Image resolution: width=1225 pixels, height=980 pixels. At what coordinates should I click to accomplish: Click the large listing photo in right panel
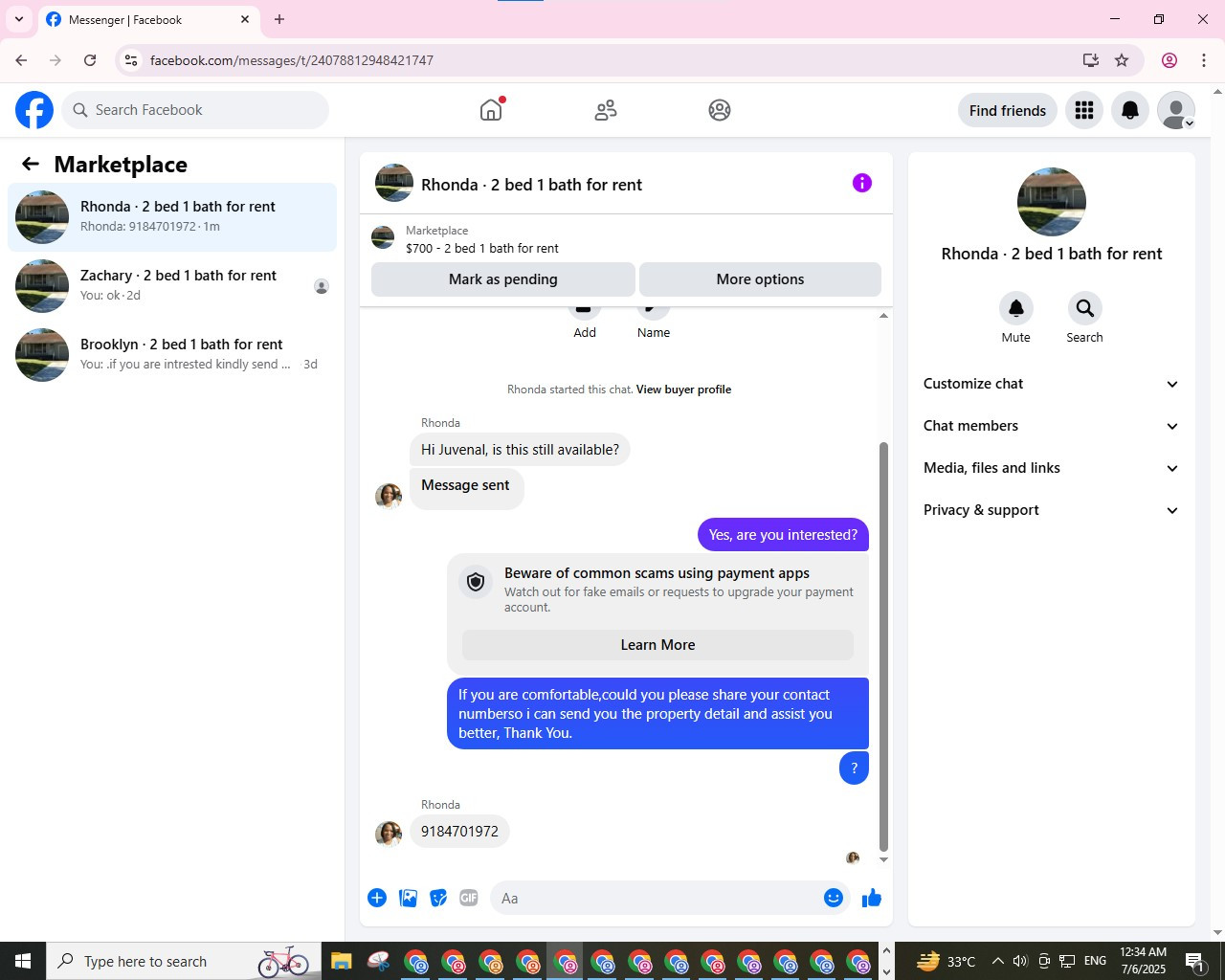1052,202
